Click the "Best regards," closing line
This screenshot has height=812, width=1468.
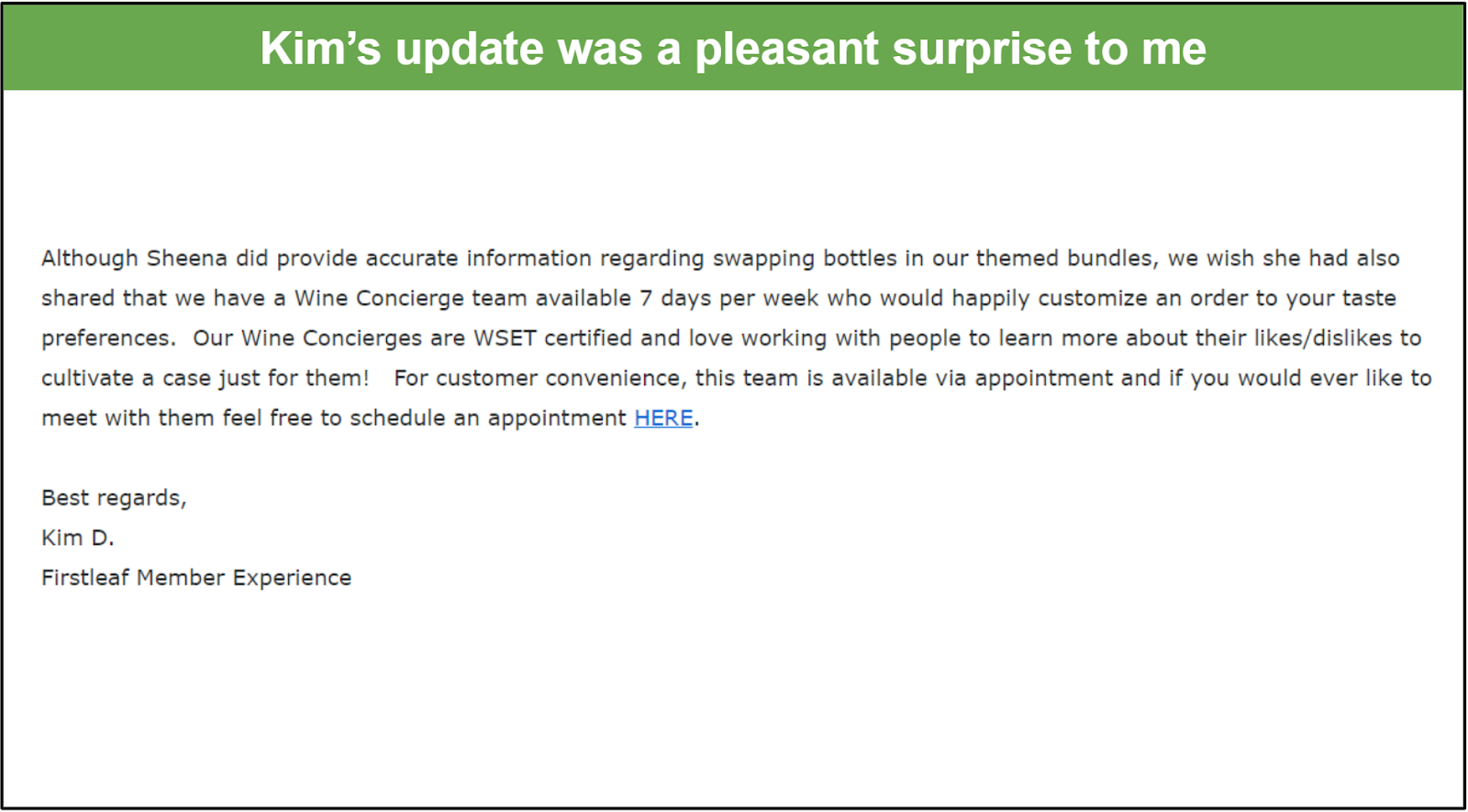click(x=114, y=498)
